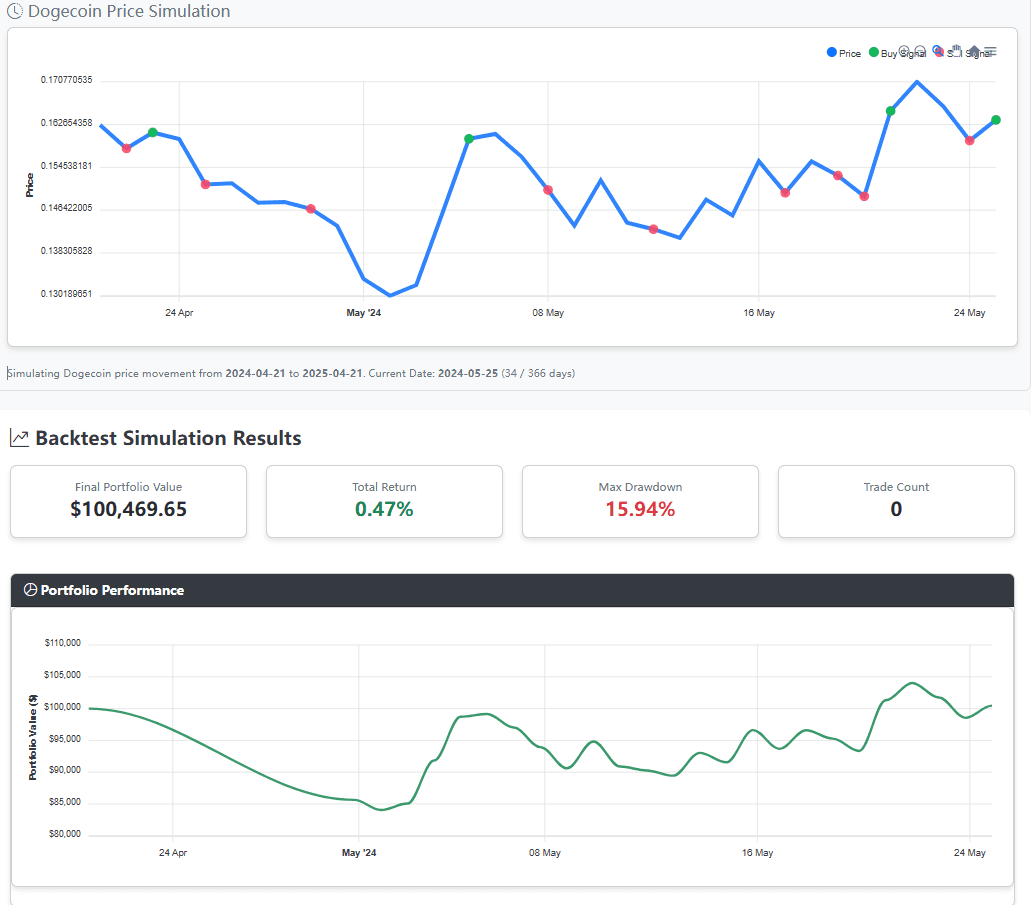Click the Max Drawdown label
The height and width of the screenshot is (905, 1031).
(x=640, y=487)
